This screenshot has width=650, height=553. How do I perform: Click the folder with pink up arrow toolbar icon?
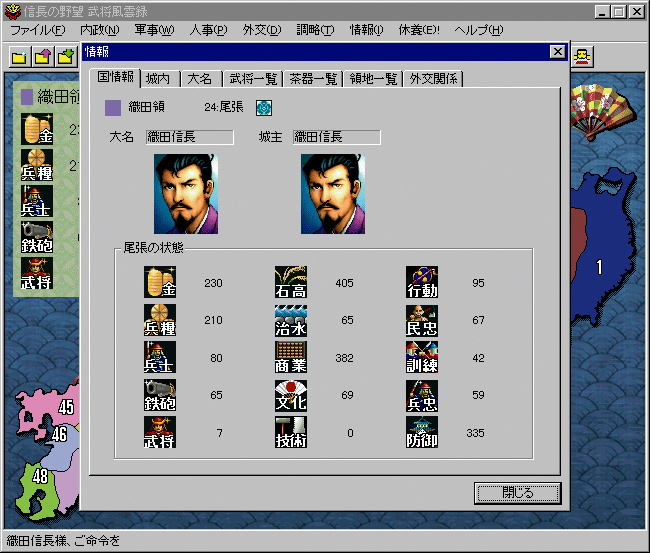pos(43,56)
